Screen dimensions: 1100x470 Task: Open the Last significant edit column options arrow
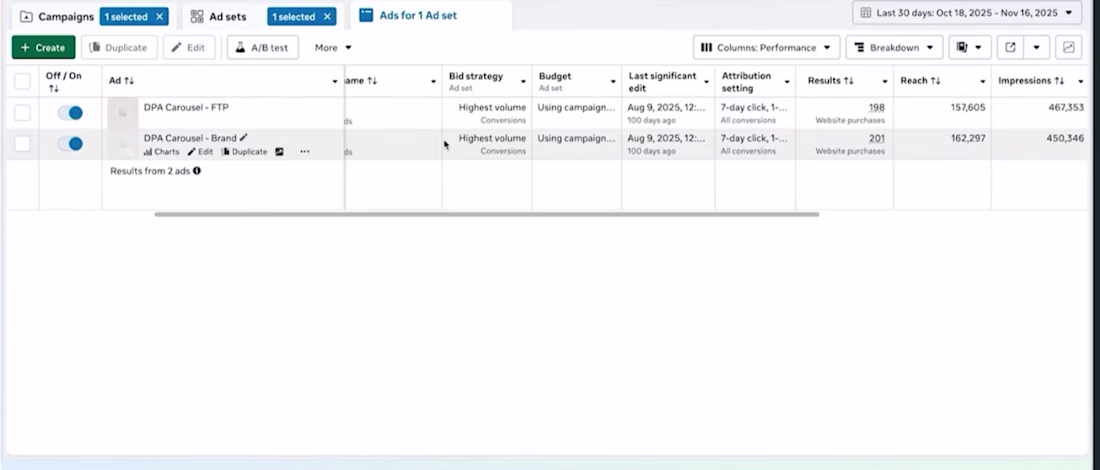[706, 82]
